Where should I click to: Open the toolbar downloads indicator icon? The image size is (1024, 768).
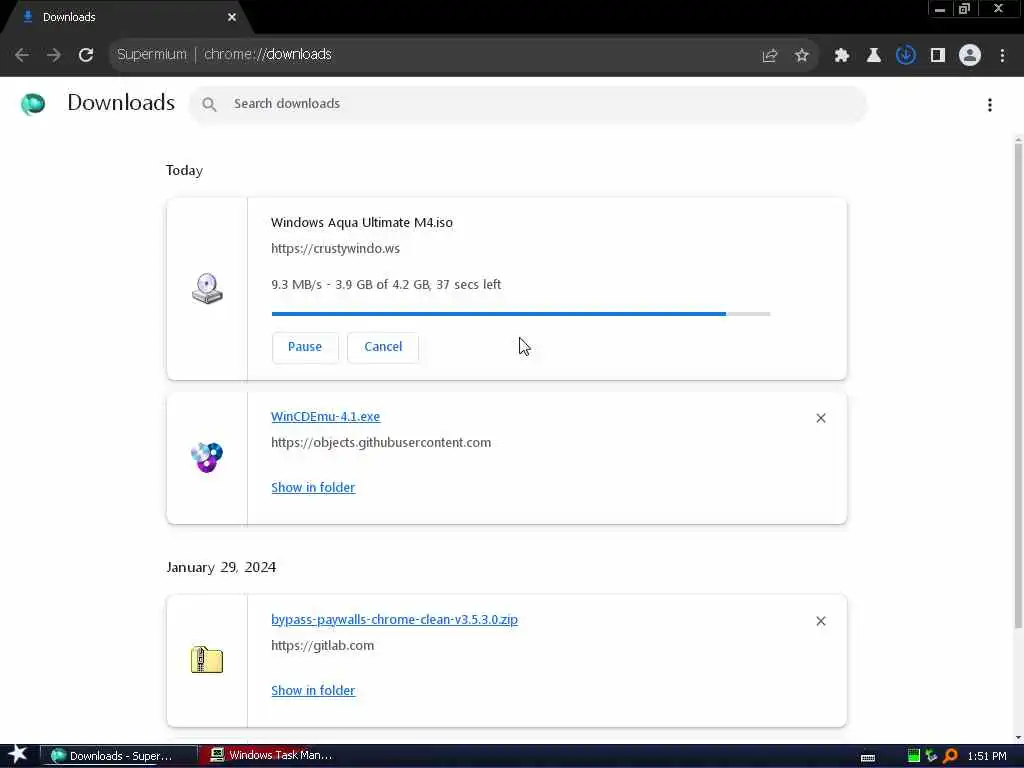(906, 56)
